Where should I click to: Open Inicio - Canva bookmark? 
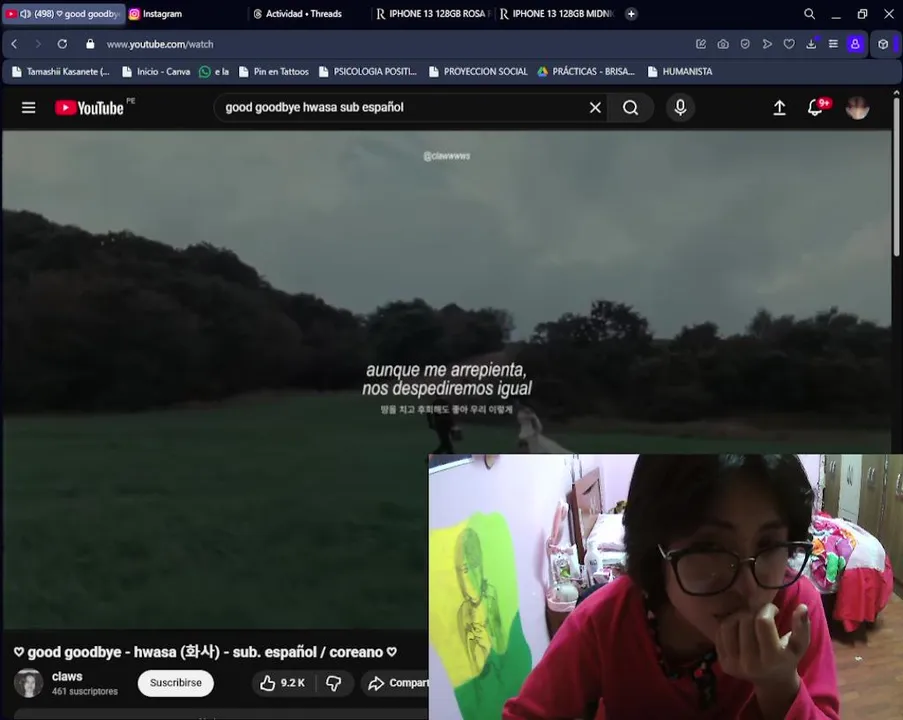(x=157, y=71)
